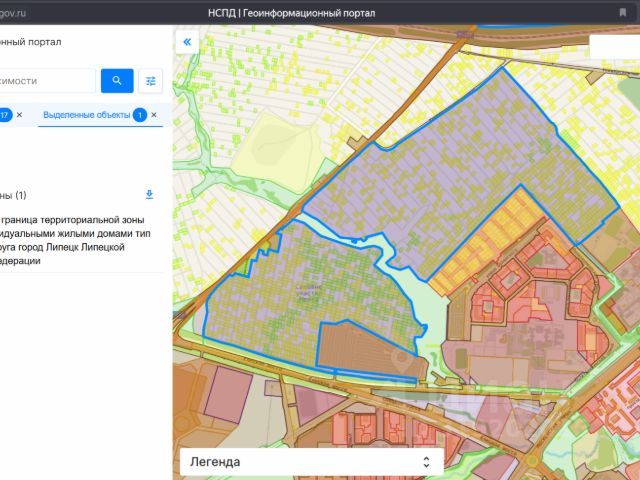This screenshot has width=640, height=480.
Task: Select the brown parcel inside the lower zone
Action: pyautogui.click(x=363, y=350)
